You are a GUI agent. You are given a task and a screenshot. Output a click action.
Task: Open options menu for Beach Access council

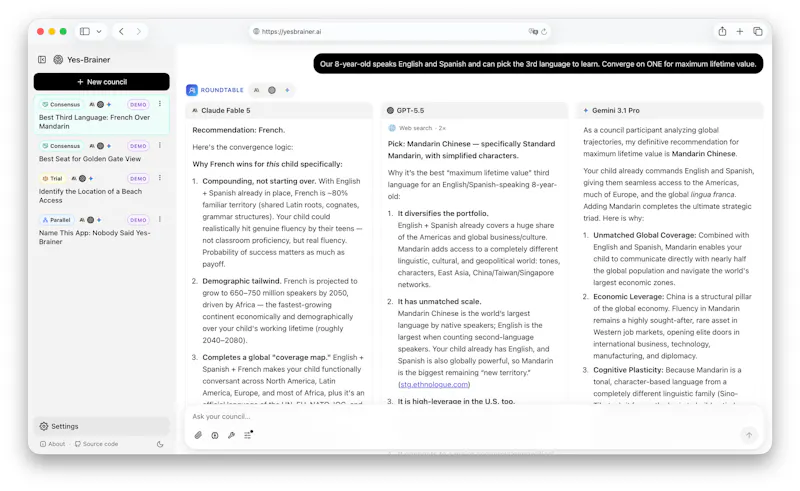click(x=160, y=178)
